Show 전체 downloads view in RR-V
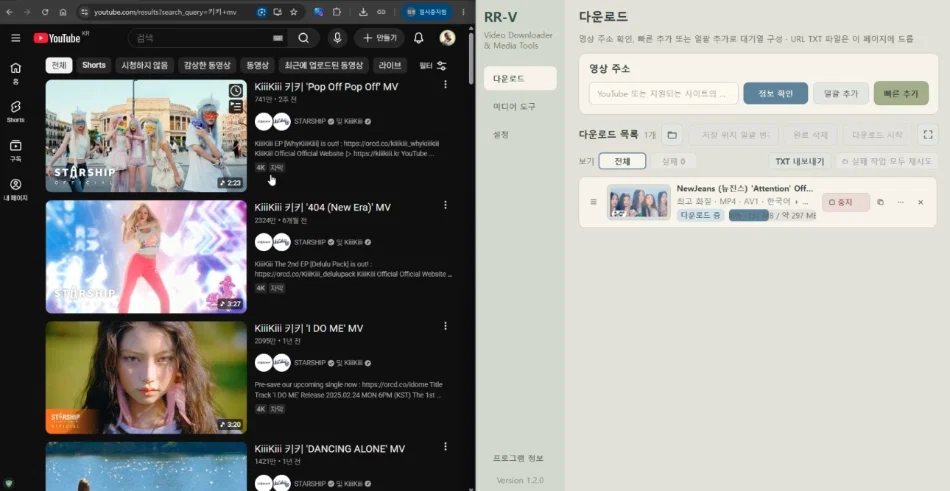Screen dimensions: 950x491 [x=622, y=161]
